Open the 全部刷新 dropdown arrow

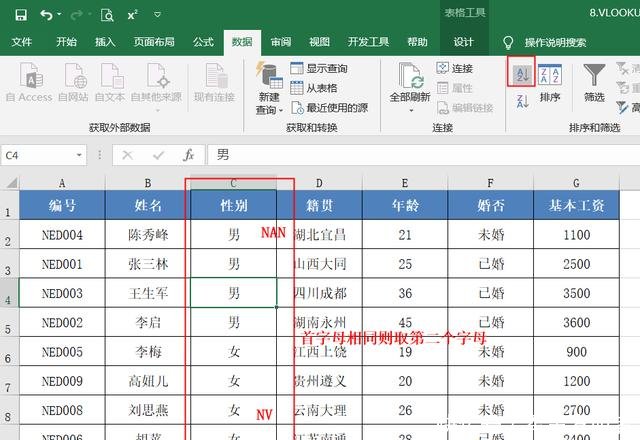411,110
